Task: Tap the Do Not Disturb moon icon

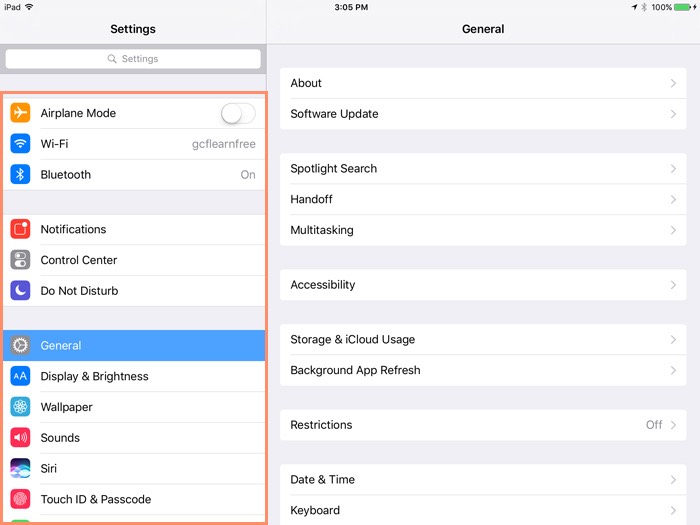Action: click(20, 291)
